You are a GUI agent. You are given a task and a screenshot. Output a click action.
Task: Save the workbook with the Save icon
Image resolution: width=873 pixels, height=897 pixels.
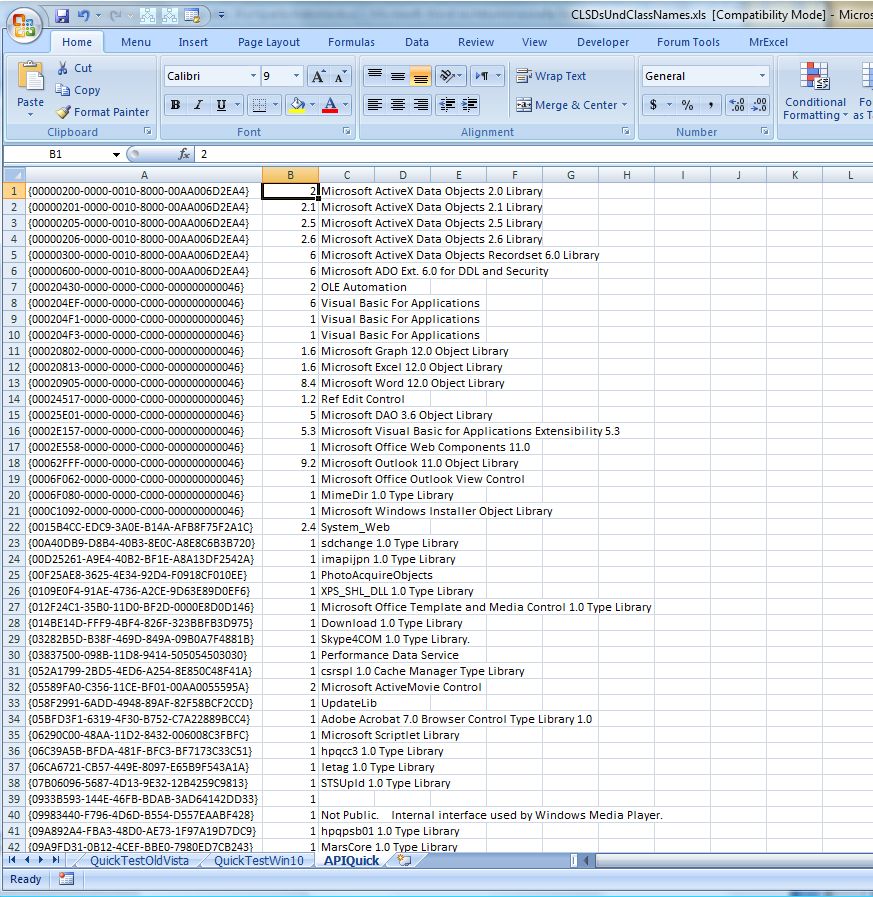pyautogui.click(x=62, y=15)
